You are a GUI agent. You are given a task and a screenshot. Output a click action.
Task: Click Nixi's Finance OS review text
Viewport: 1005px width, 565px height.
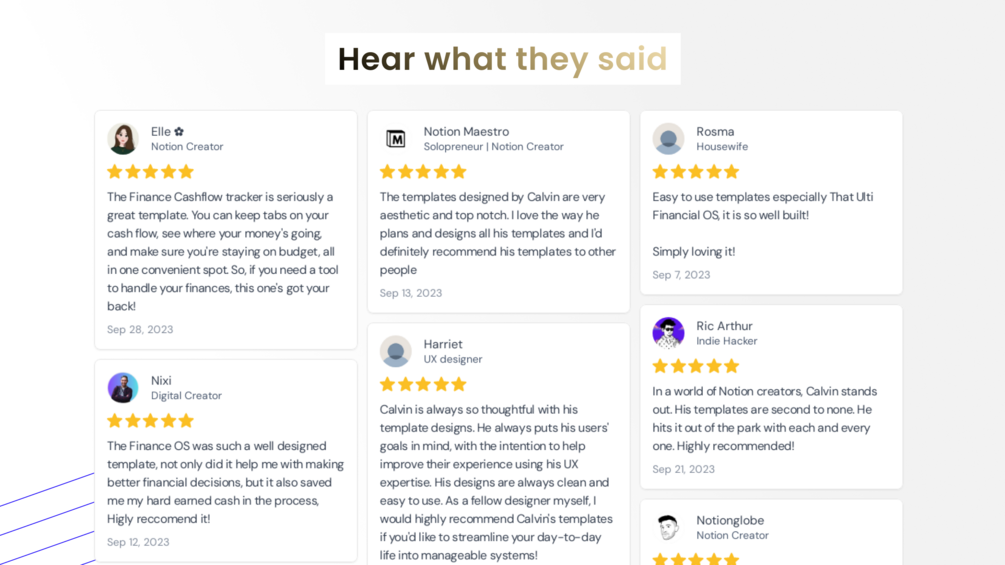226,482
